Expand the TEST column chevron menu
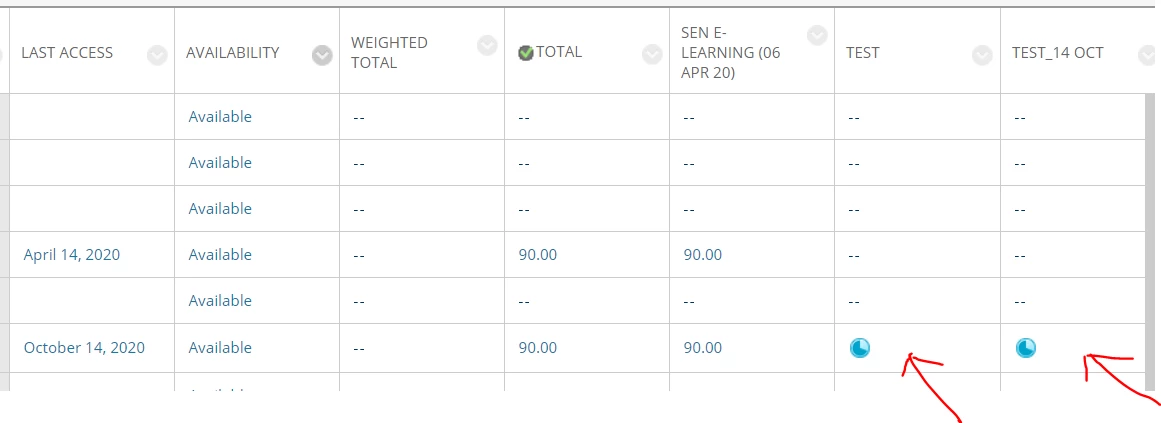The image size is (1161, 423). click(x=982, y=55)
